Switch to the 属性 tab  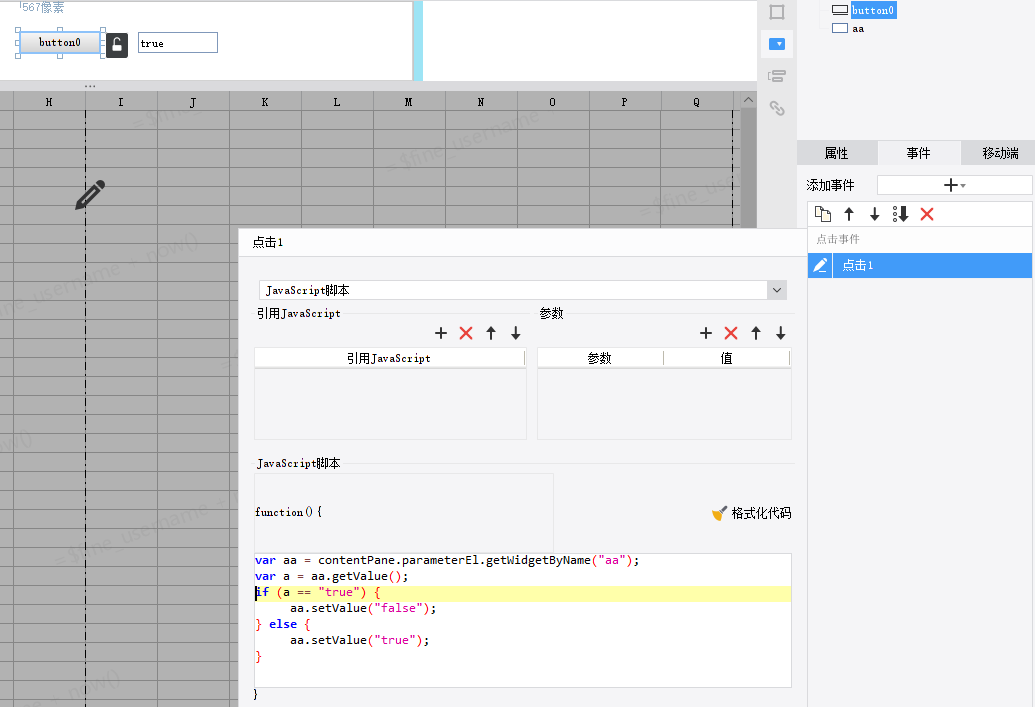[836, 153]
